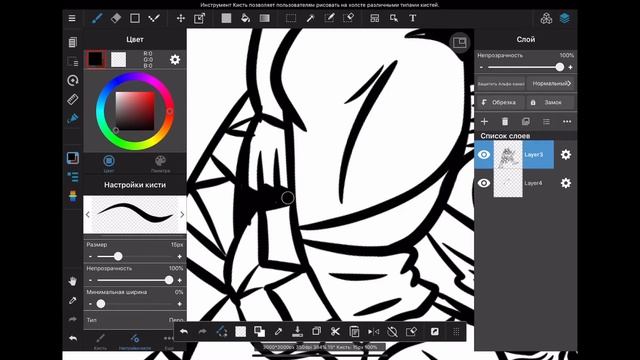
Task: Toggle the color panel icon in sidebar
Action: (x=73, y=158)
